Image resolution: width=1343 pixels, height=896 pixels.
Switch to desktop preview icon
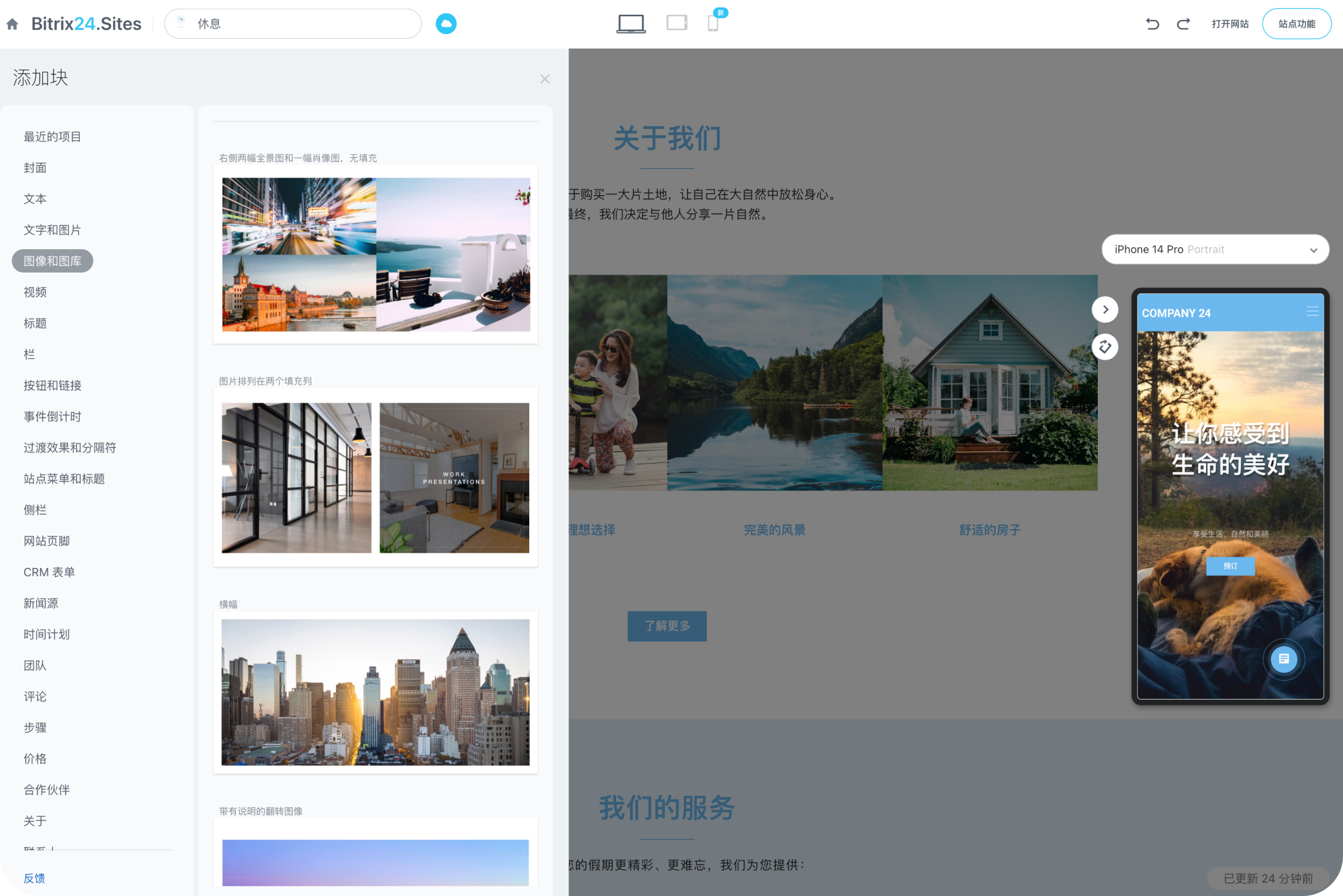pos(630,23)
